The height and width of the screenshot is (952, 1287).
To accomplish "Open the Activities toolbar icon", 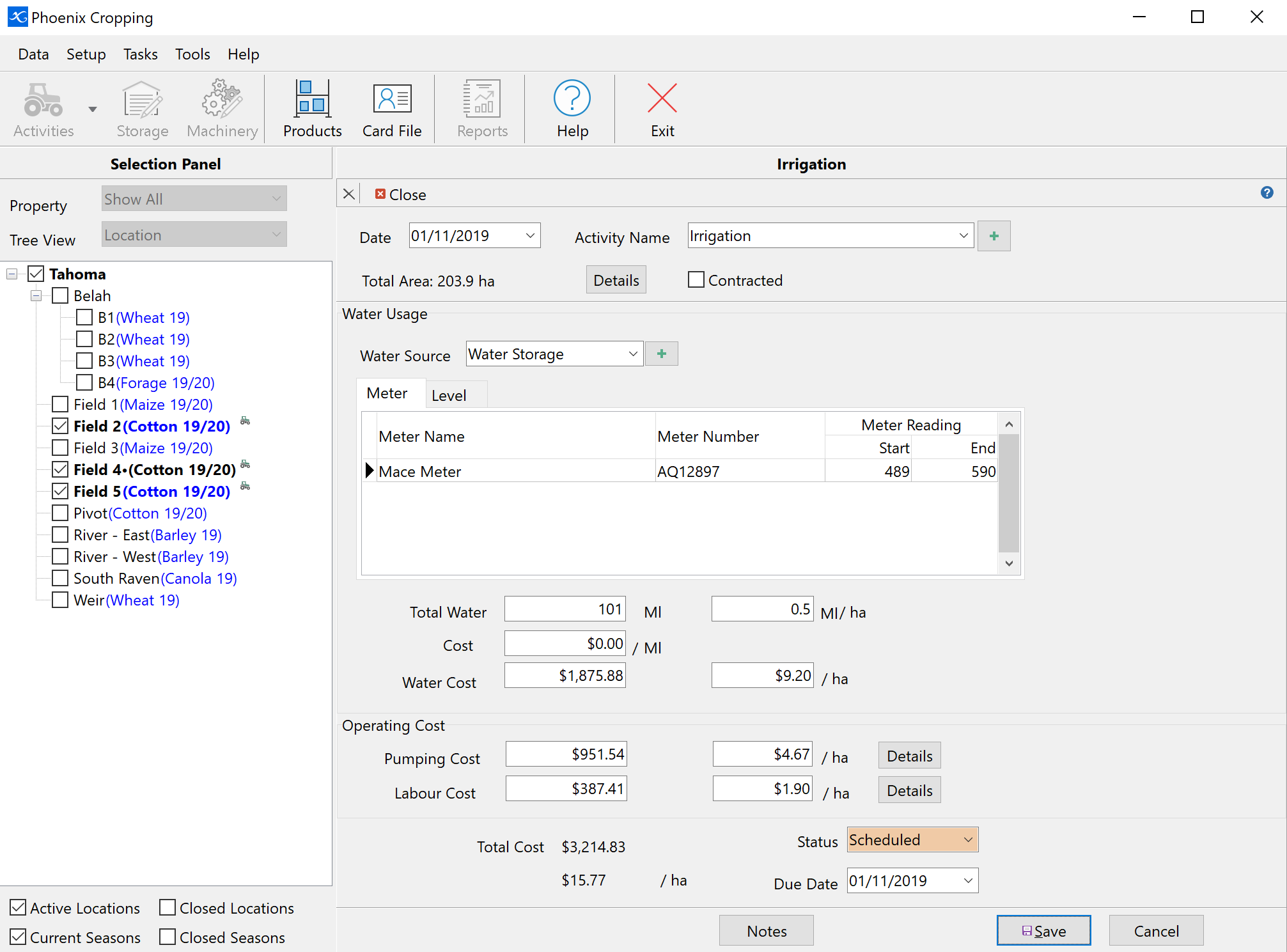I will coord(43,109).
